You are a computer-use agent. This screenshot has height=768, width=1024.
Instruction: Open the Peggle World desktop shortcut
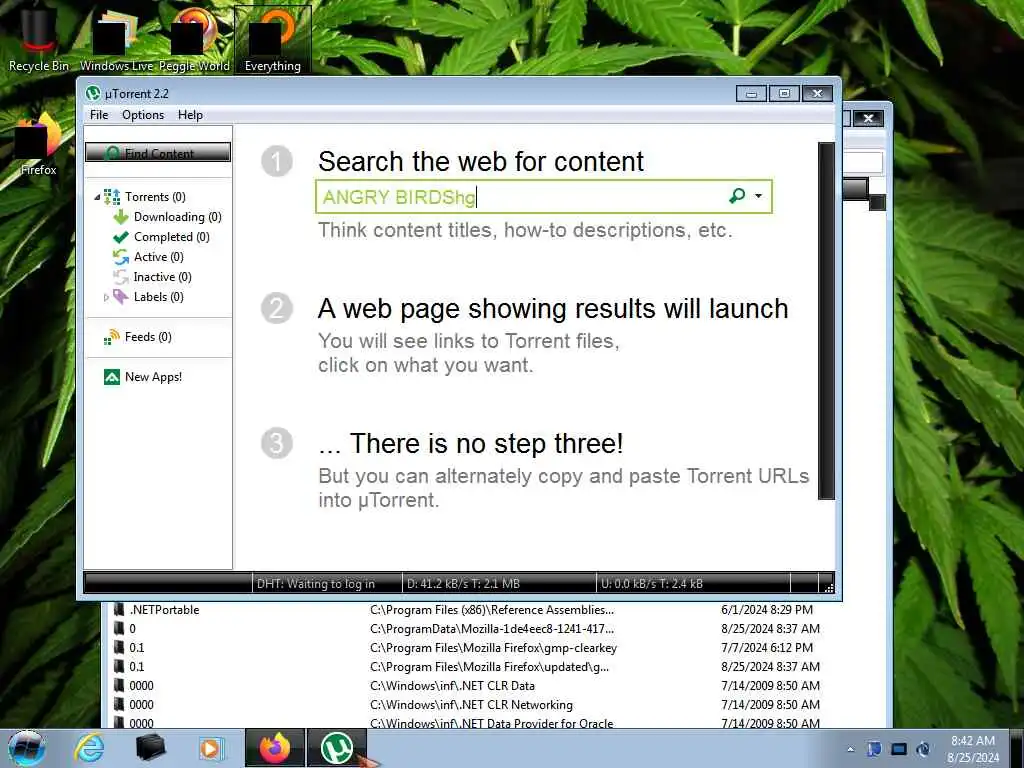pos(194,38)
